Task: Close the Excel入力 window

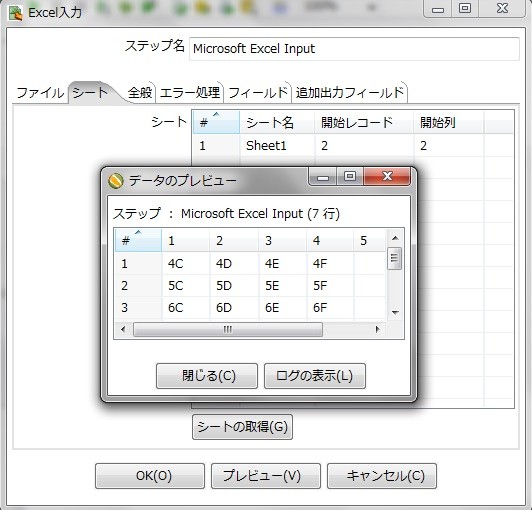Action: tap(502, 8)
